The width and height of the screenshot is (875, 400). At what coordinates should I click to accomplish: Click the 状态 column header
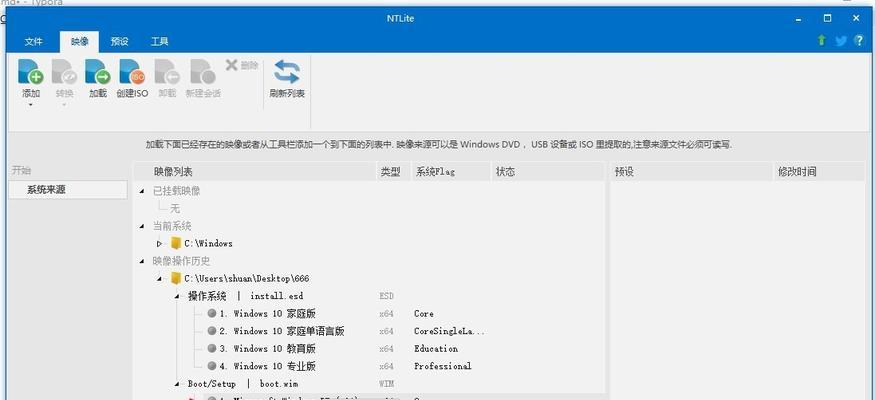547,172
